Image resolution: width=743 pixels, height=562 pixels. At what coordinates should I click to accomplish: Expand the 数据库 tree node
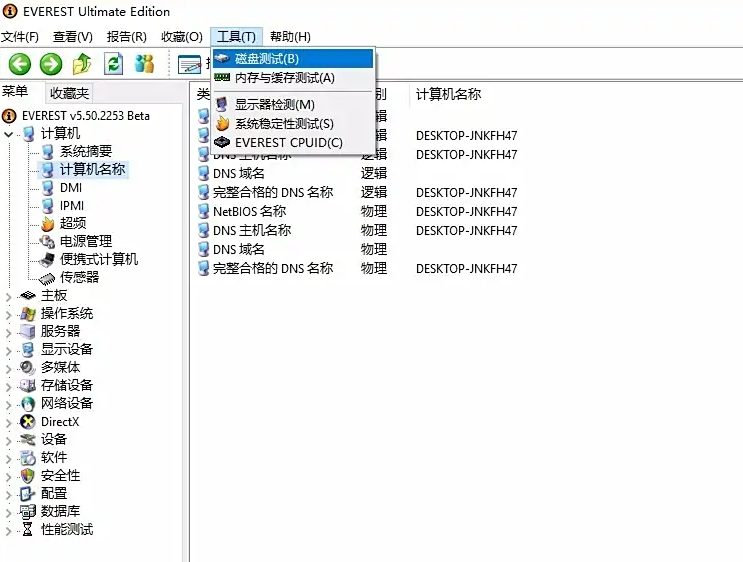8,513
